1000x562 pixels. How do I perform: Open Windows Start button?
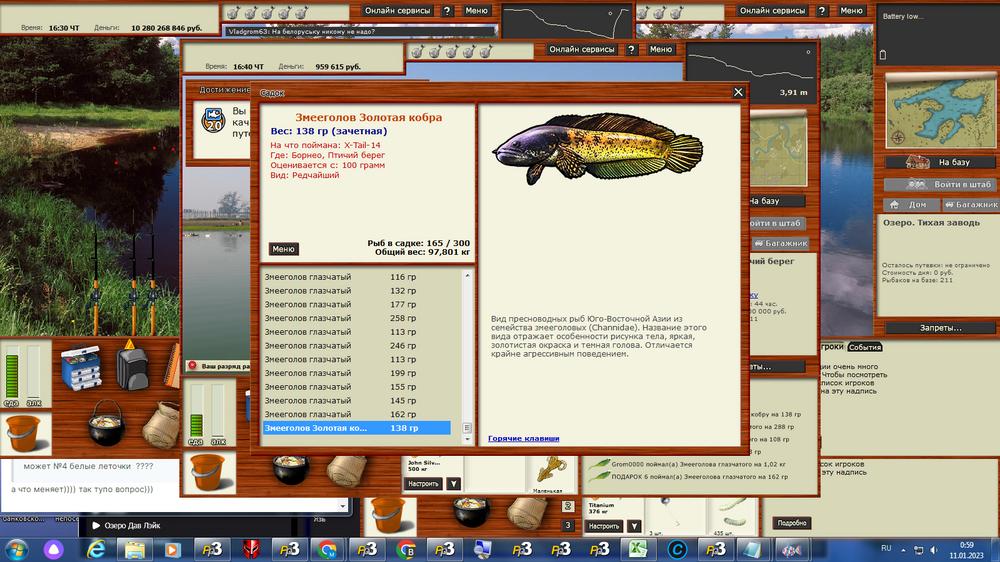tap(16, 549)
